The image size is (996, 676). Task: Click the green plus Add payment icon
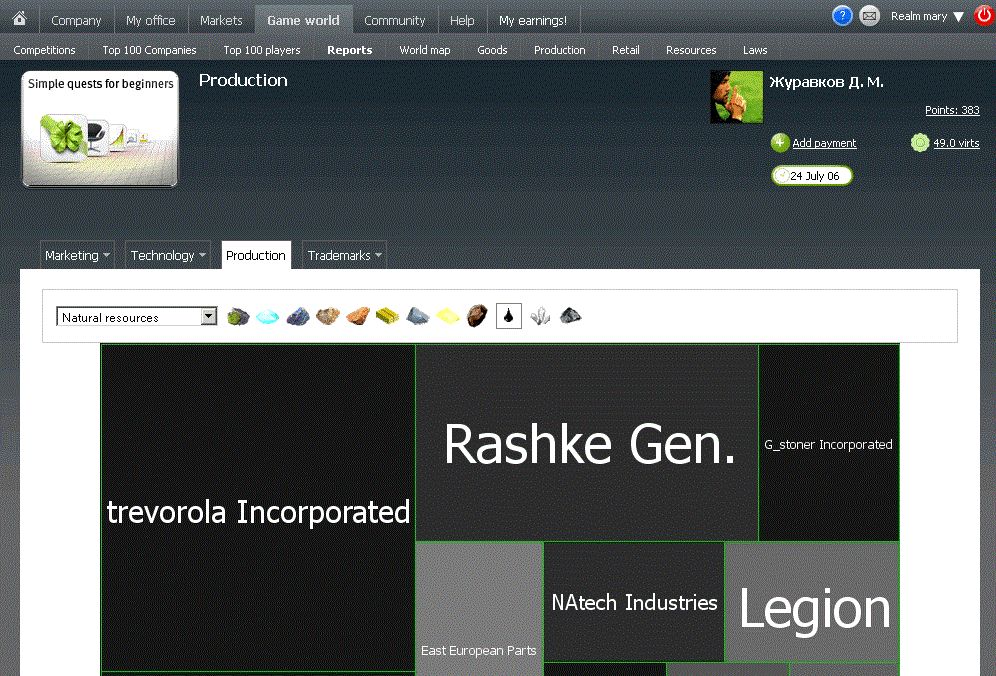tap(780, 143)
